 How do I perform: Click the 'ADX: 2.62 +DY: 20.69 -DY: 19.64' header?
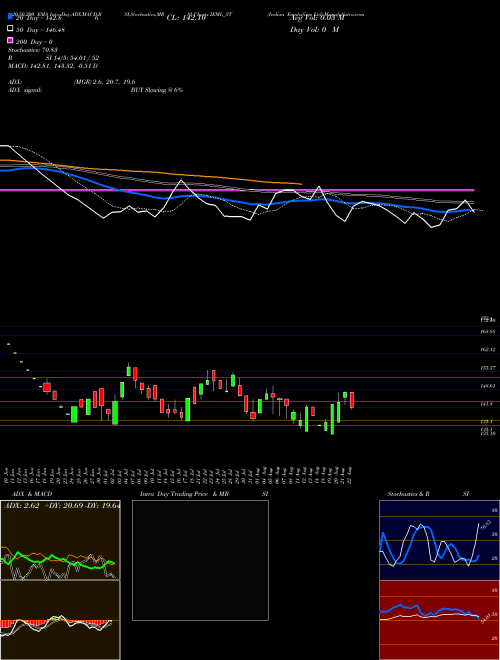pyautogui.click(x=62, y=506)
